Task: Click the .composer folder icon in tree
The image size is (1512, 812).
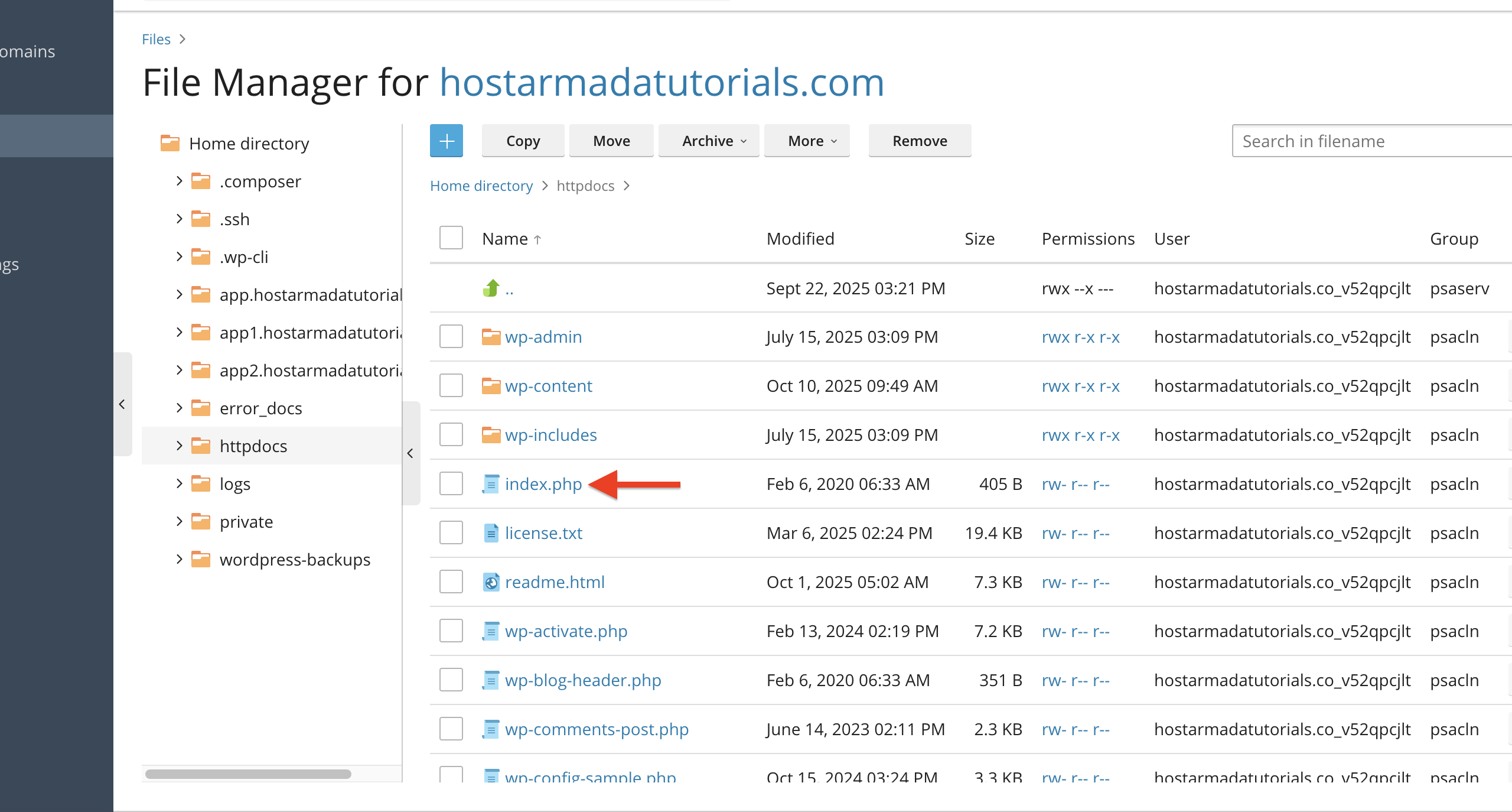Action: coord(201,181)
